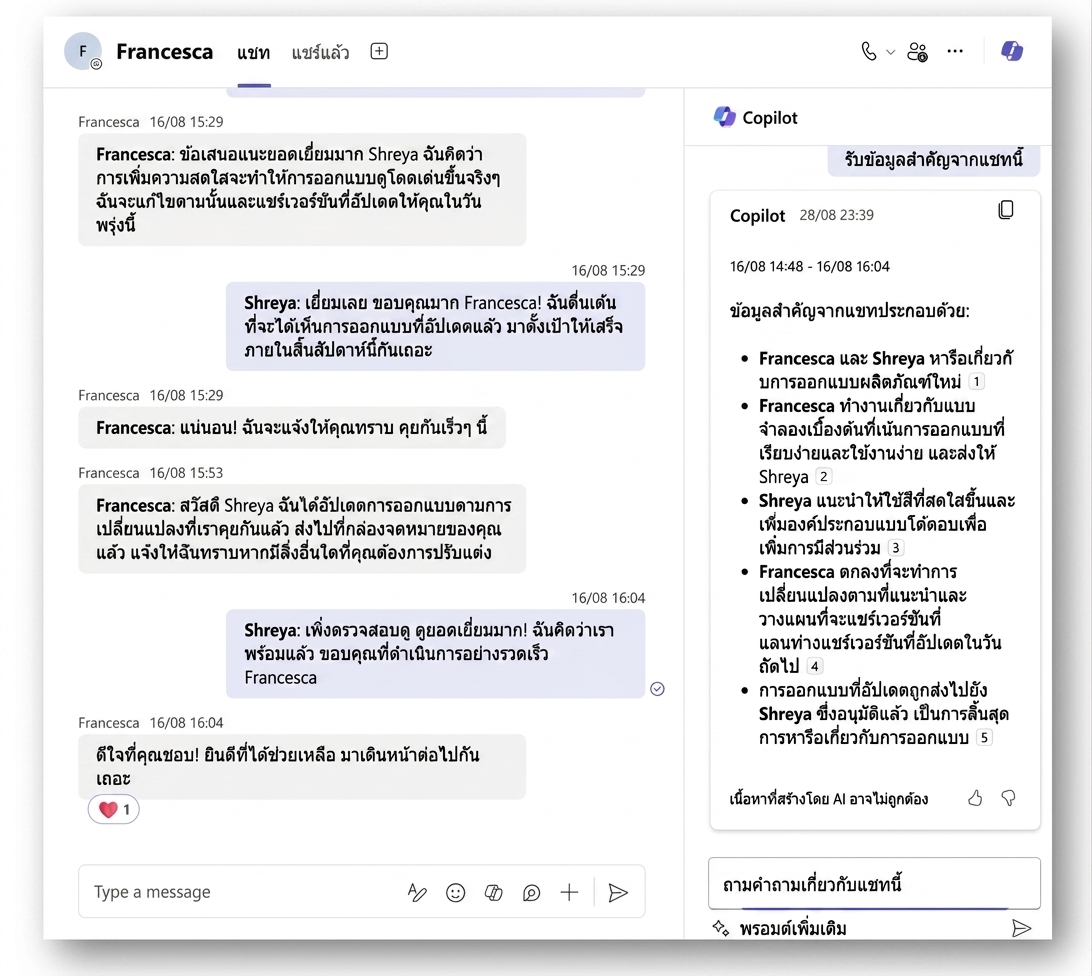
Task: Send the chat message
Action: 618,892
